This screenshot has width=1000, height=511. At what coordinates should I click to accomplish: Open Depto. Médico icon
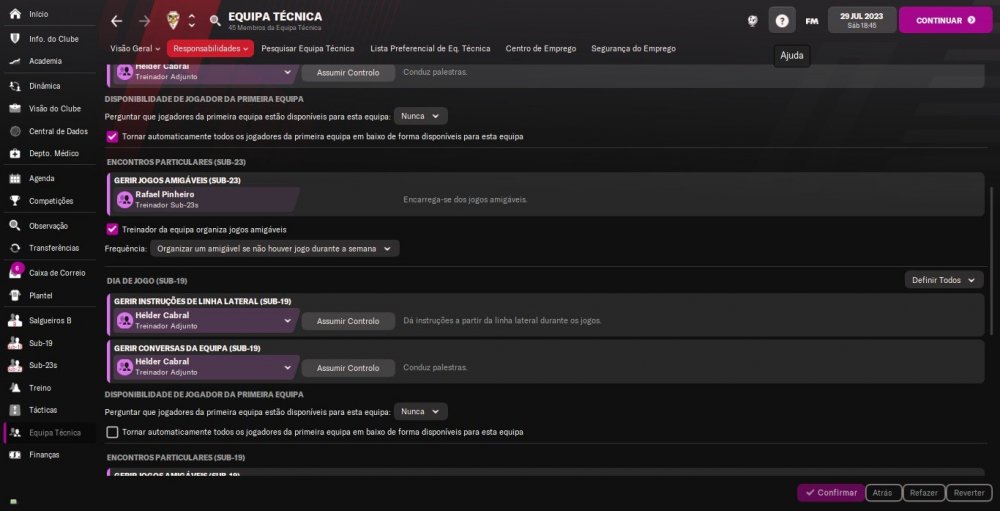coord(15,154)
